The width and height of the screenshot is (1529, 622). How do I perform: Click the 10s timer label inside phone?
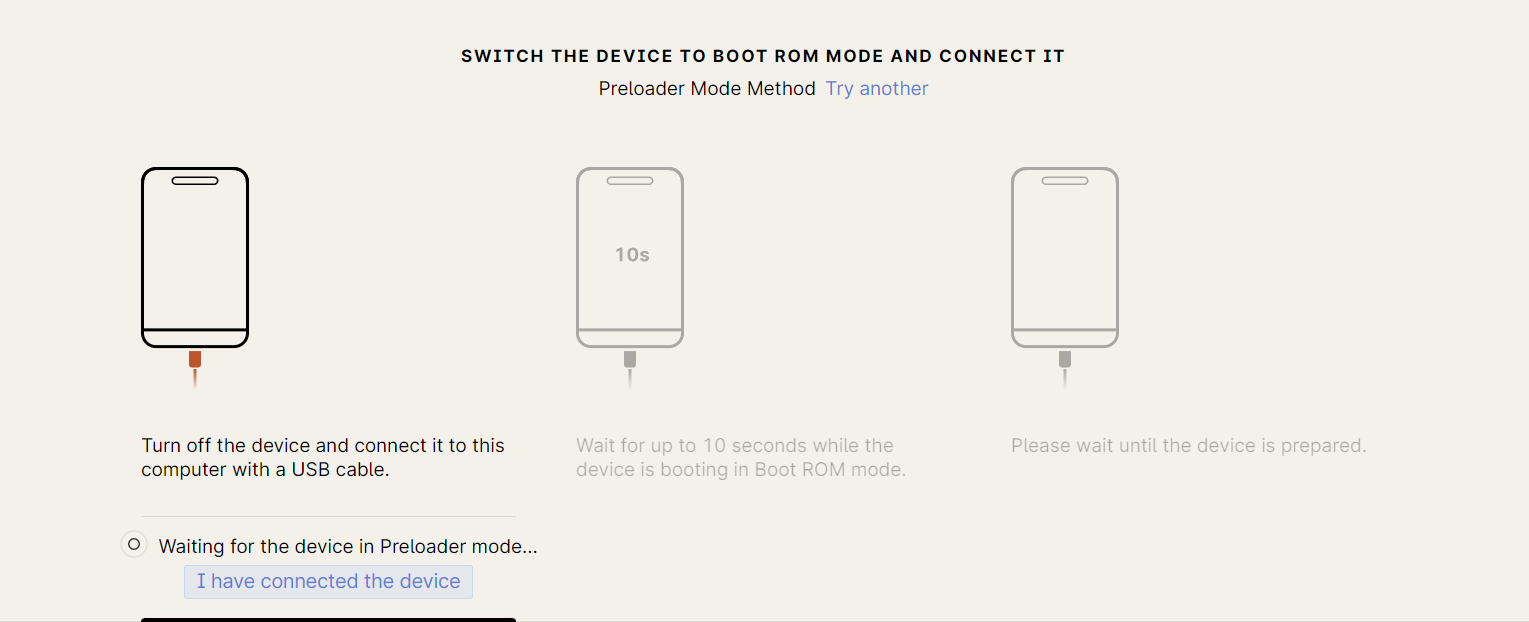click(632, 255)
